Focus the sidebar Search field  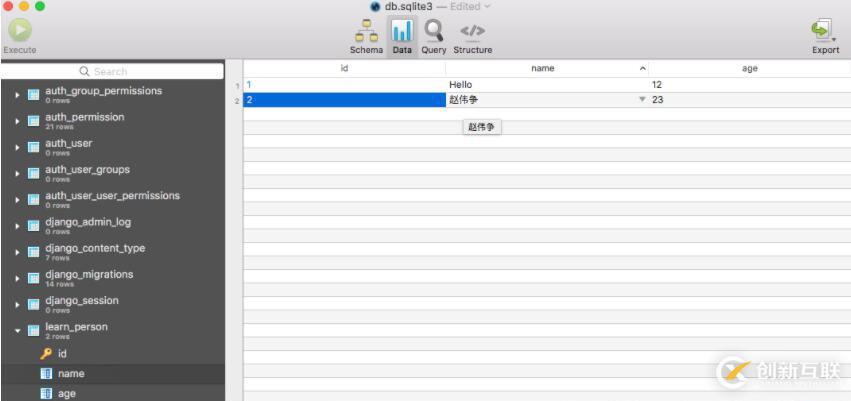coord(112,71)
